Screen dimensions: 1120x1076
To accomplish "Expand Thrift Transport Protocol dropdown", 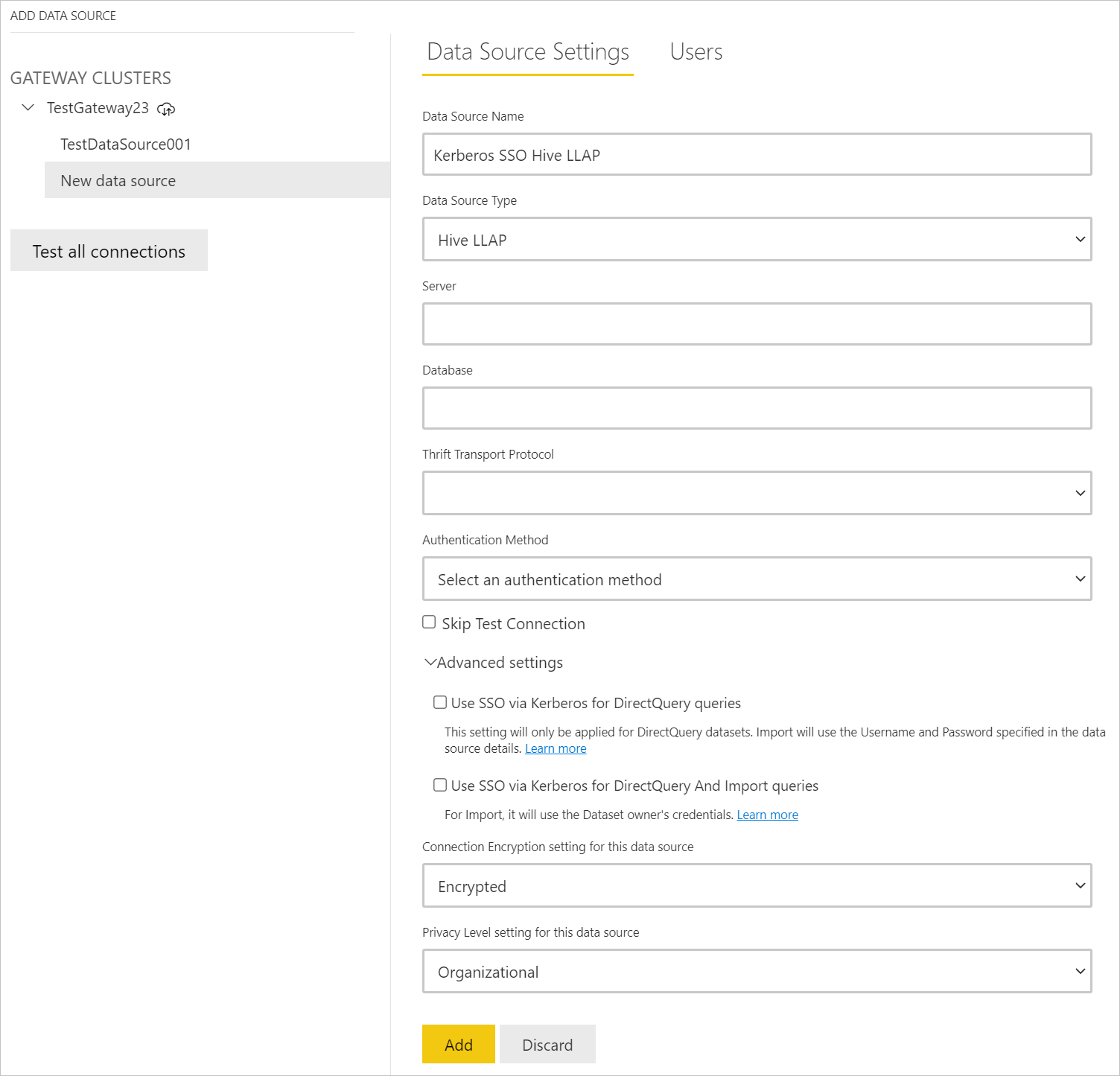I will point(757,493).
